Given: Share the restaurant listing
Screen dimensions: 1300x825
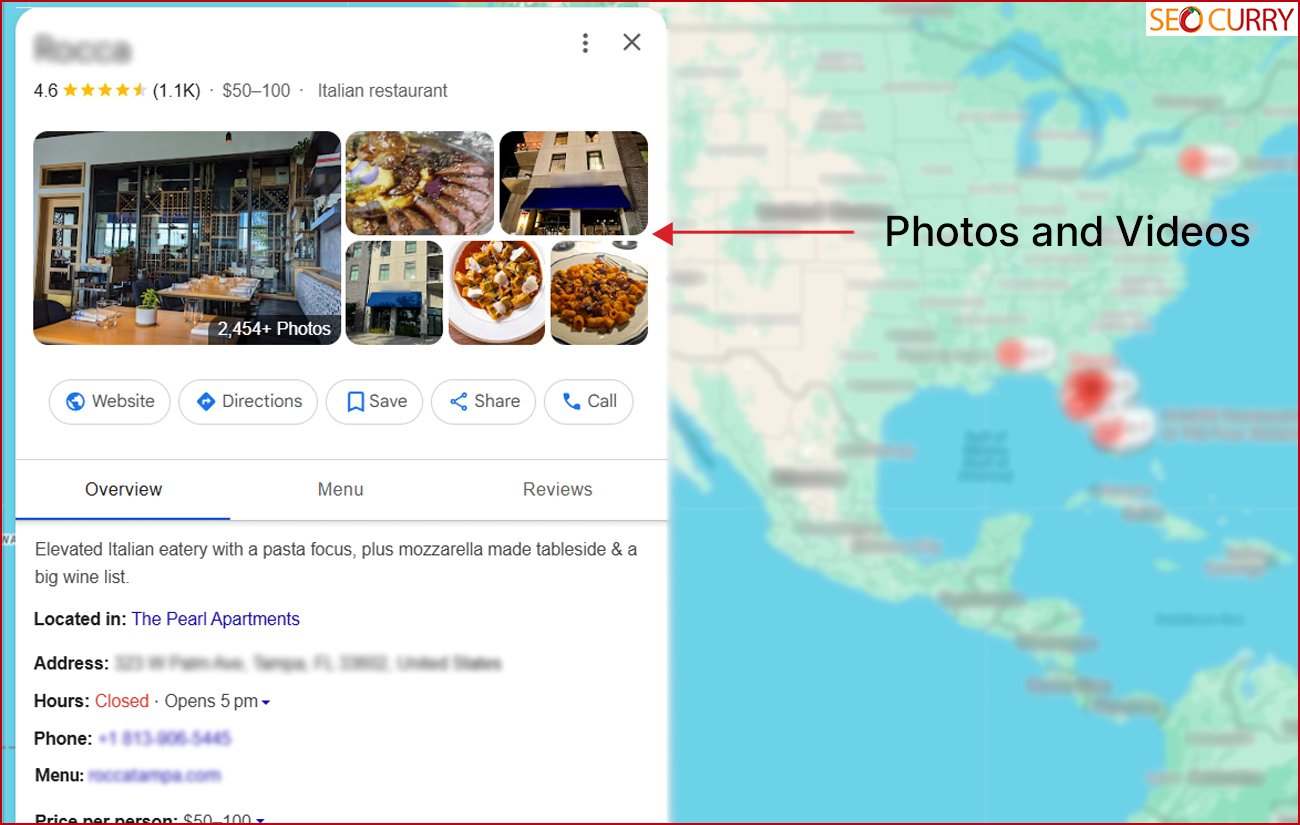Looking at the screenshot, I should pyautogui.click(x=484, y=401).
